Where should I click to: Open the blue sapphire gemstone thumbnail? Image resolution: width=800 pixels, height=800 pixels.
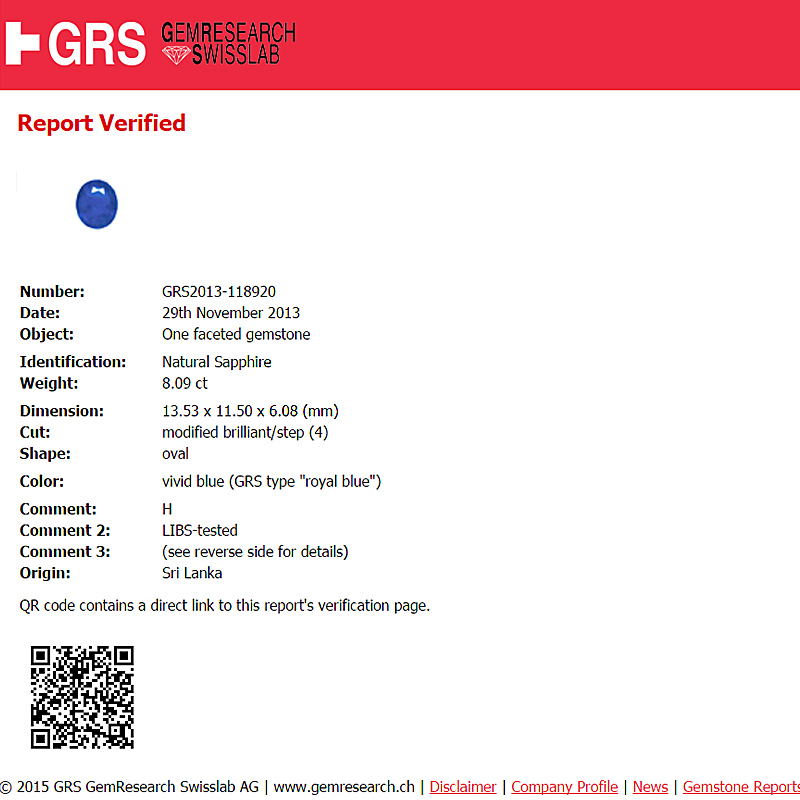pos(96,204)
